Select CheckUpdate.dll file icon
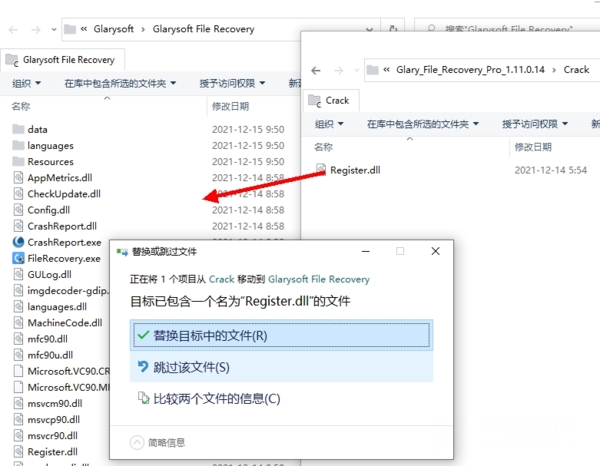This screenshot has height=466, width=600. [x=18, y=194]
